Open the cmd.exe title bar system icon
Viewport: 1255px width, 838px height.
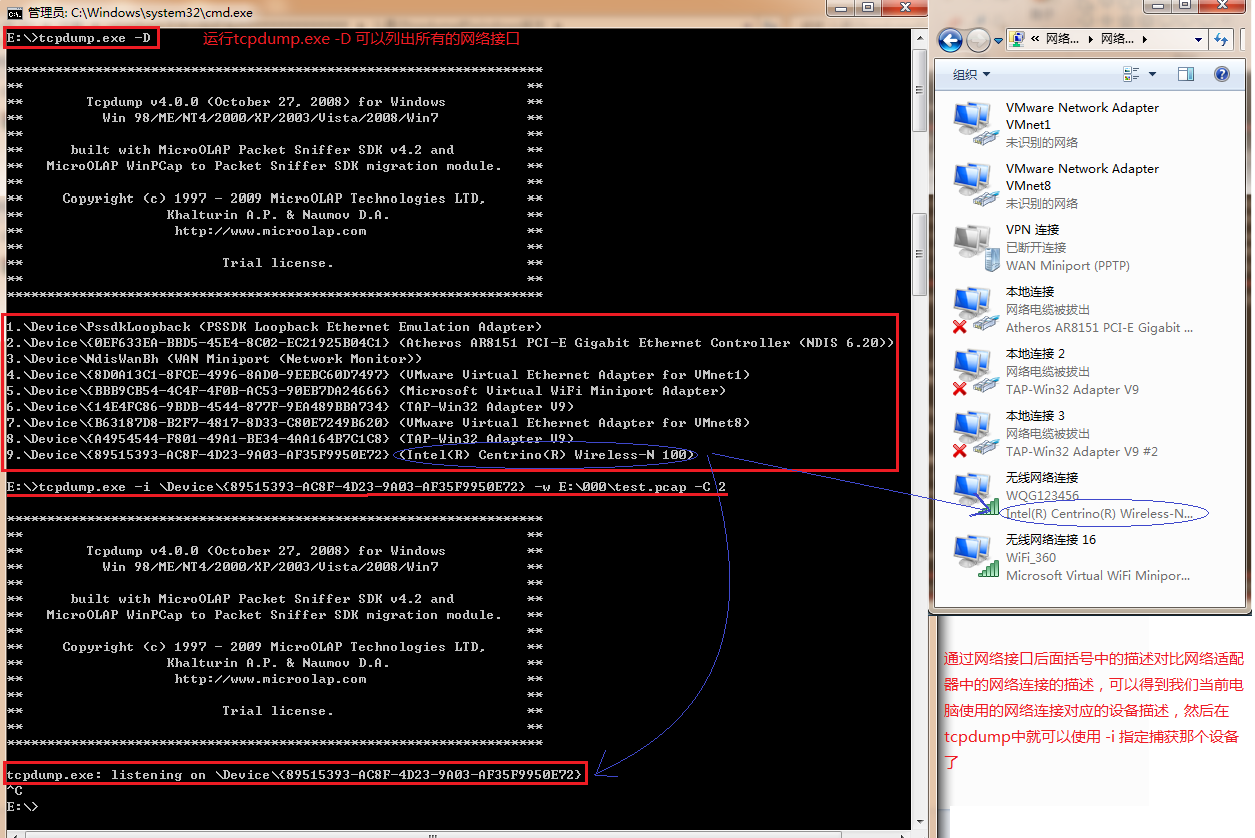(15, 13)
